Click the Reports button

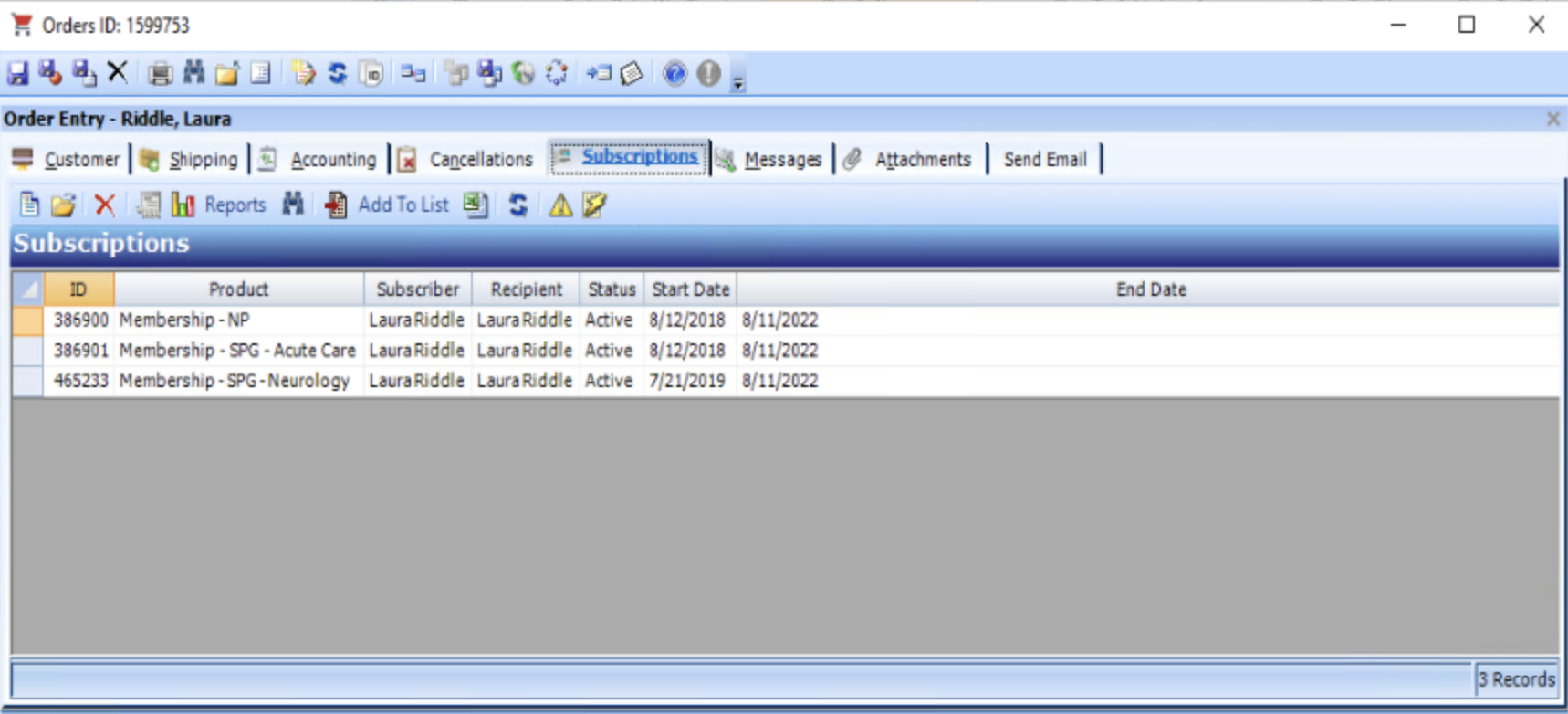pyautogui.click(x=234, y=205)
